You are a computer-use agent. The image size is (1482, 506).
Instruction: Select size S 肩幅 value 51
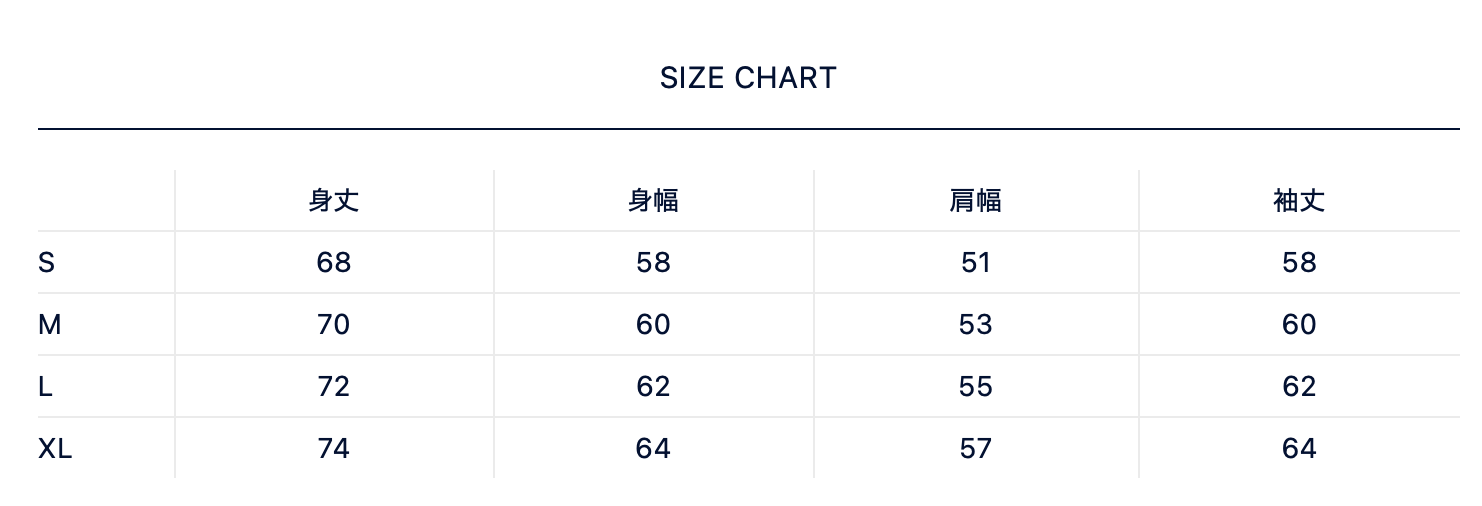click(975, 263)
